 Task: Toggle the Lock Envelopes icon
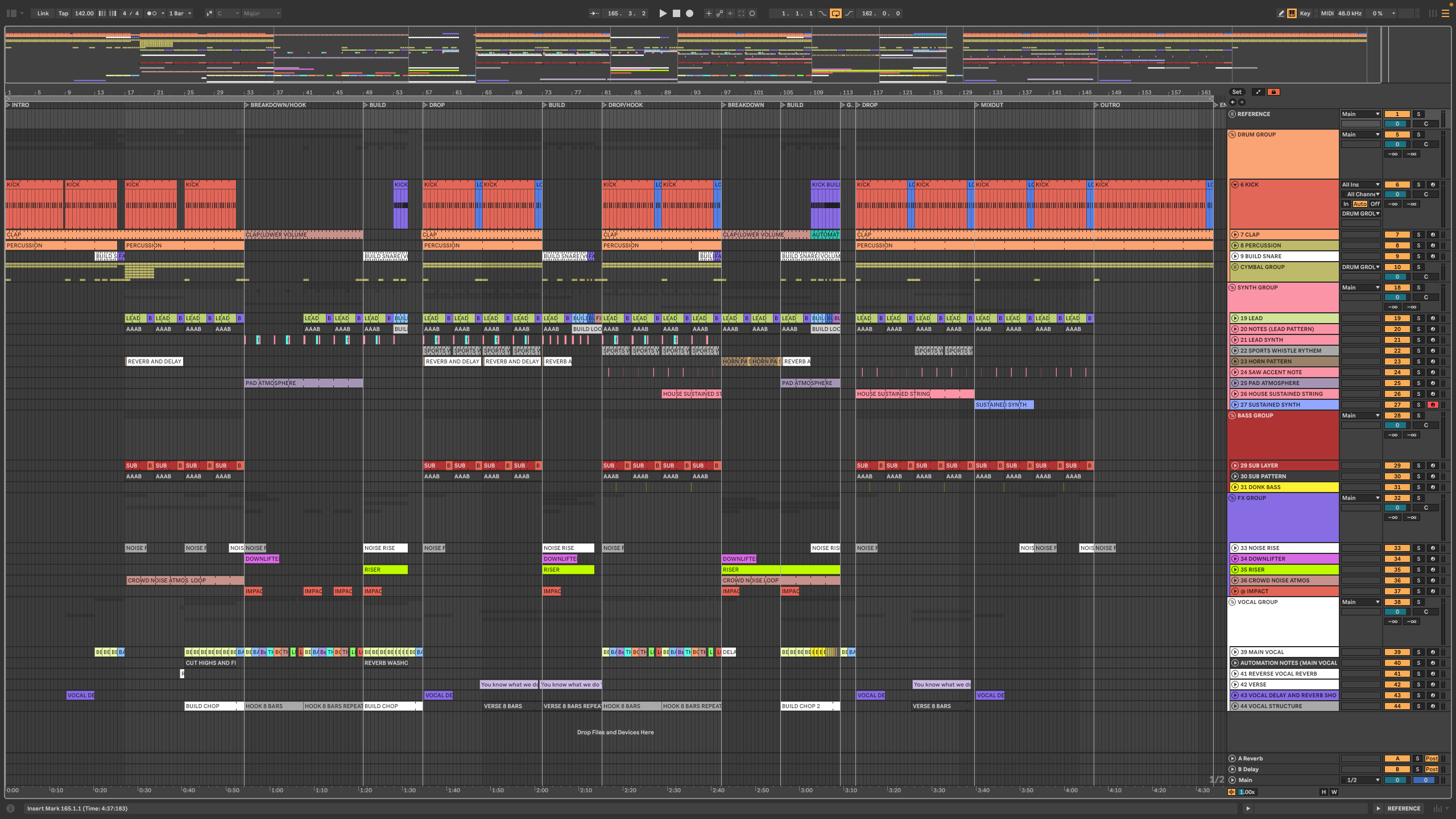[x=1273, y=92]
